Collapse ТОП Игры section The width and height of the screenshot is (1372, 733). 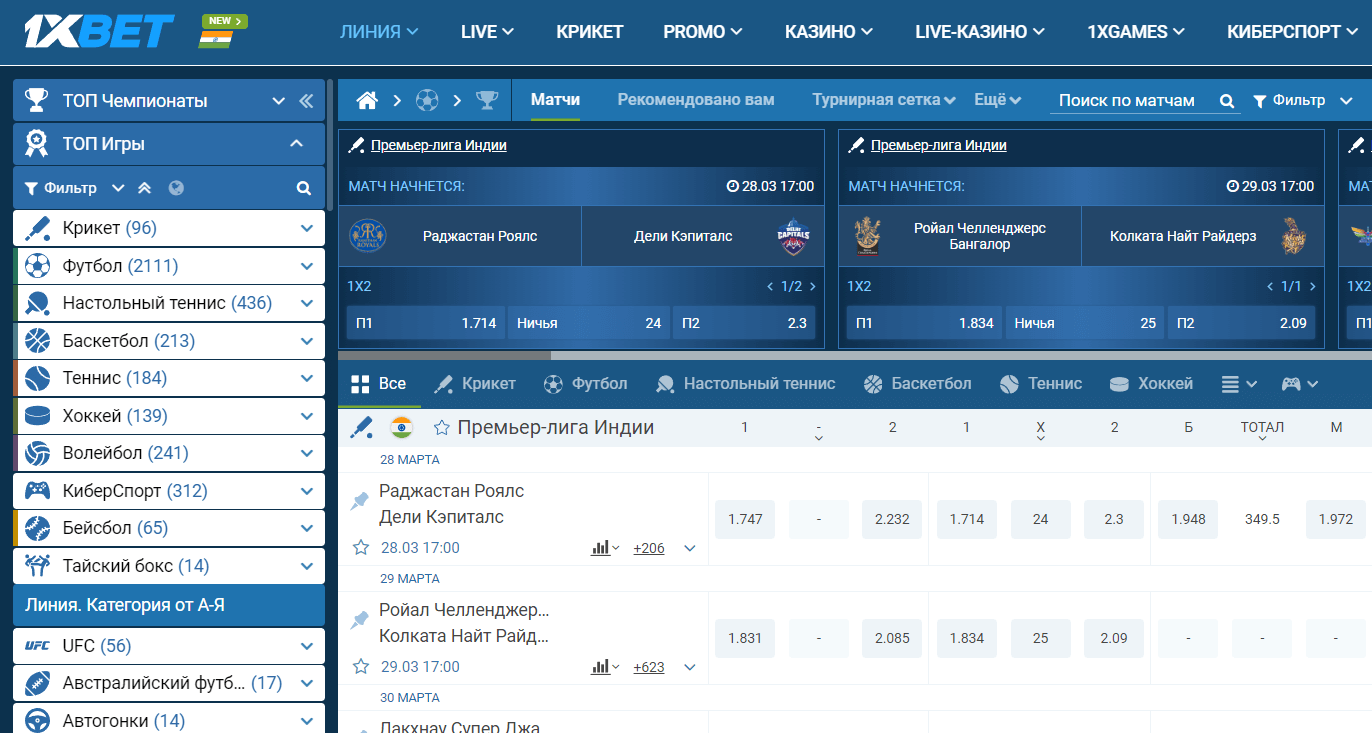point(296,144)
